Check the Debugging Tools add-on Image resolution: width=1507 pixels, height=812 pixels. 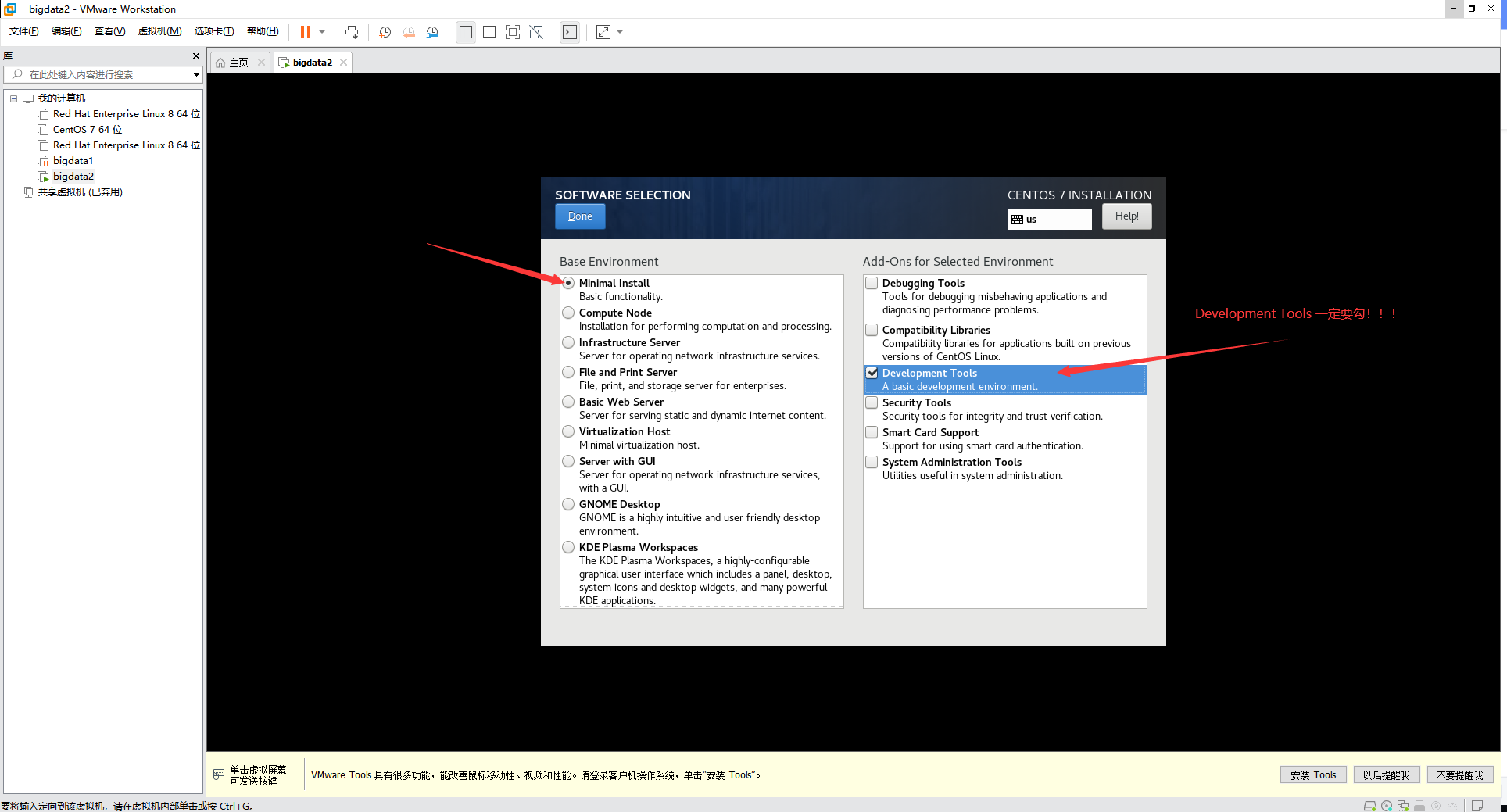click(871, 283)
